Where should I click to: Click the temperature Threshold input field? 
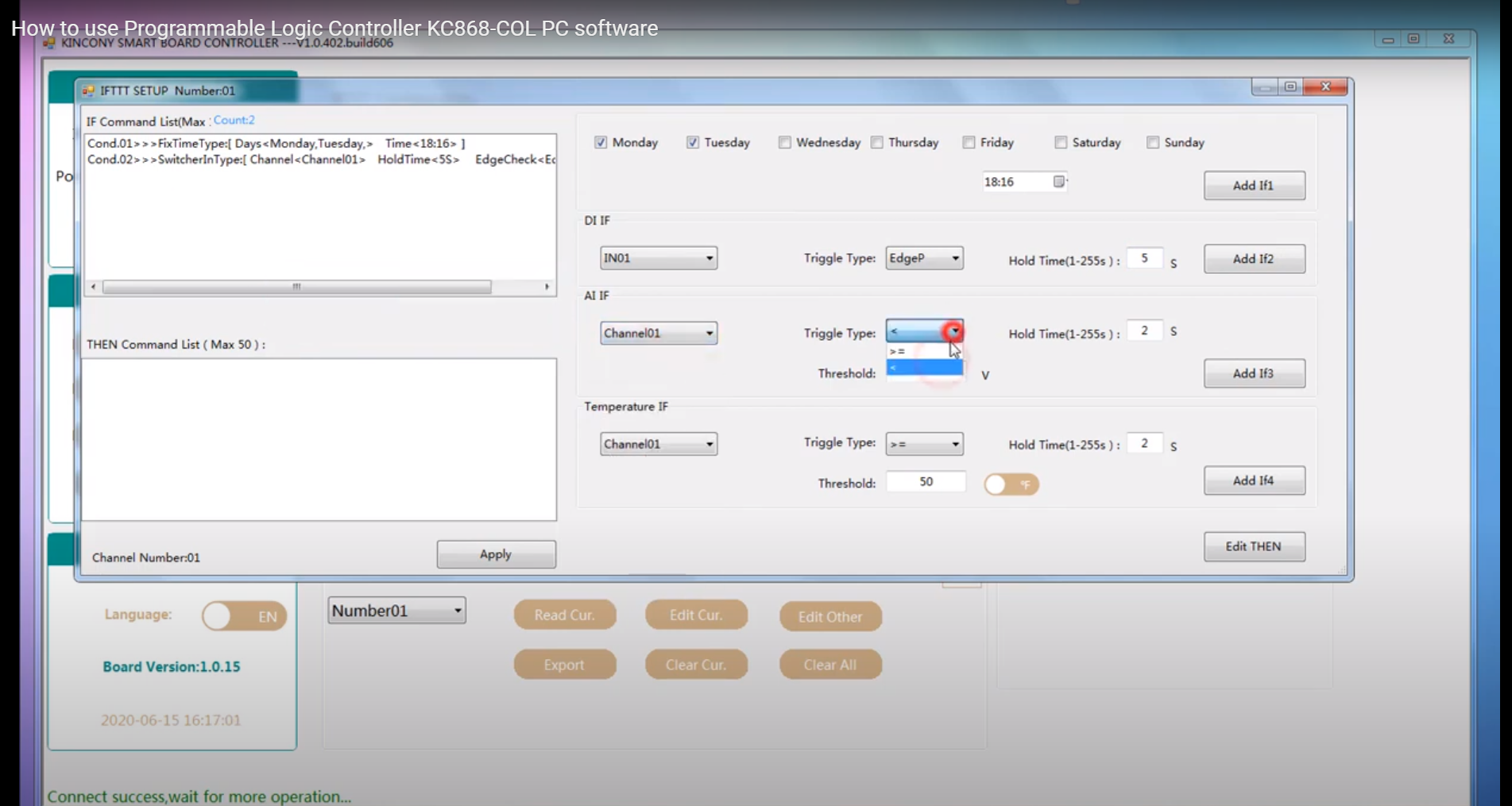coord(926,482)
